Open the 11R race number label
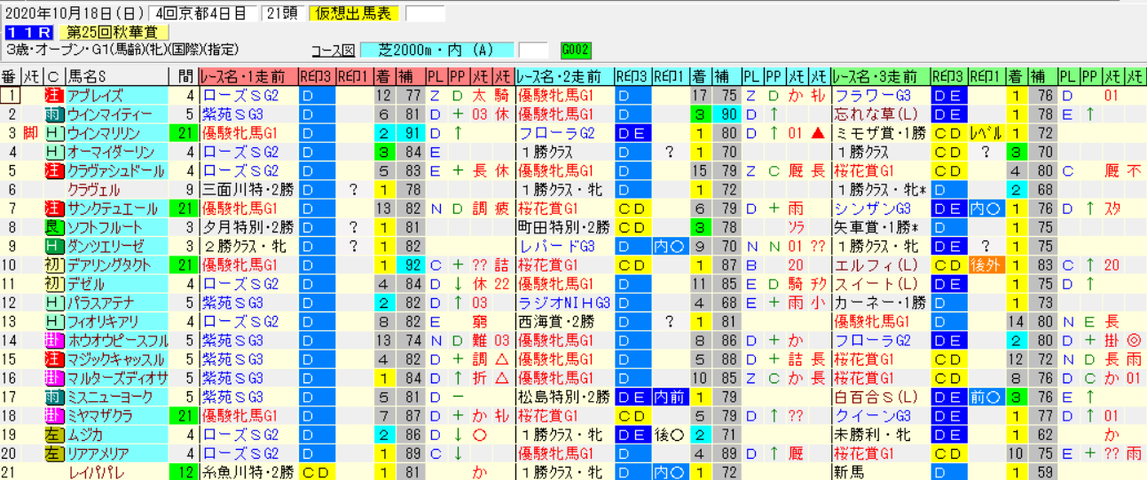The image size is (1147, 480). click(x=28, y=32)
